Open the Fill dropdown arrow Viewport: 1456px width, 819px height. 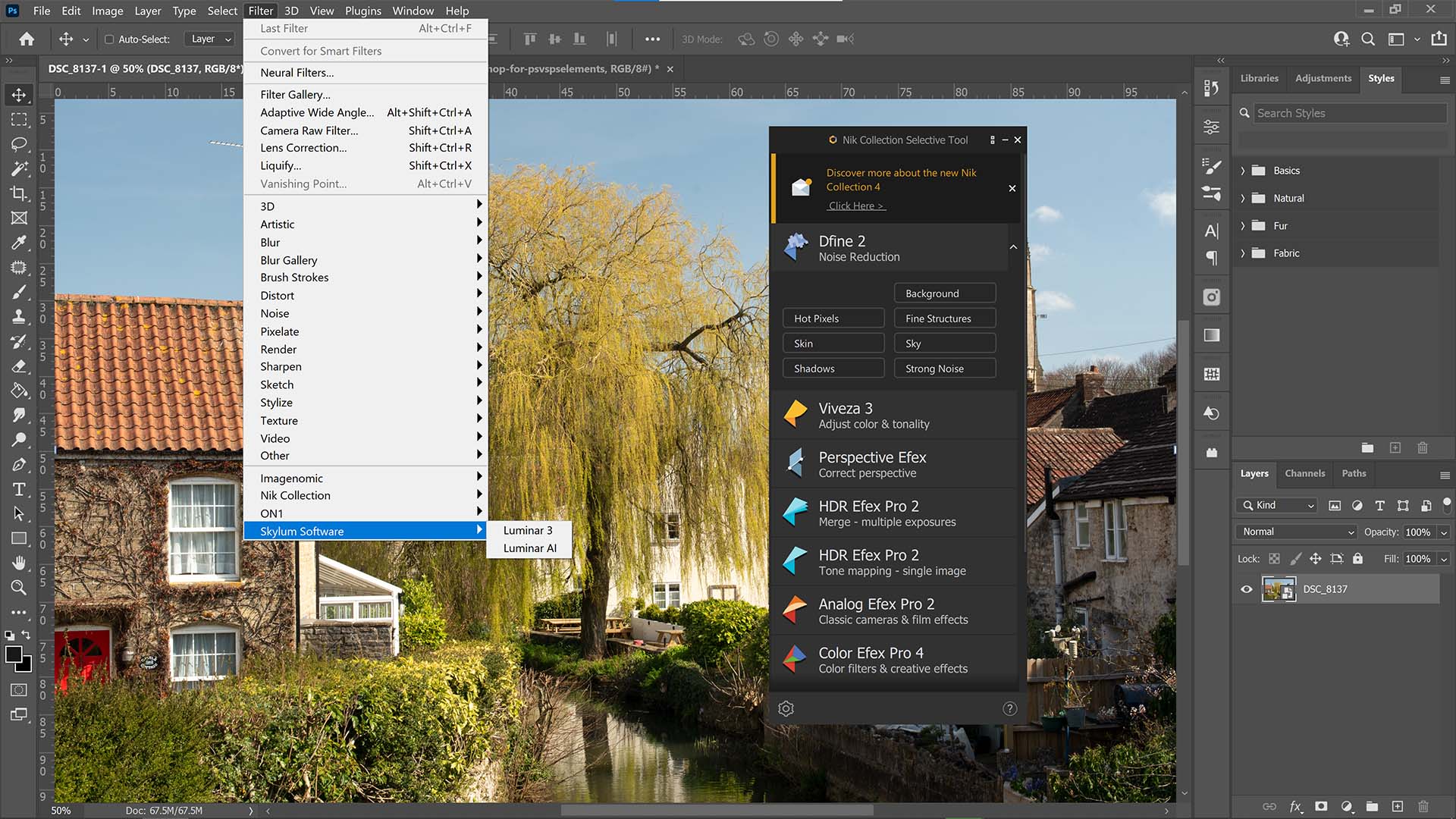(1444, 559)
